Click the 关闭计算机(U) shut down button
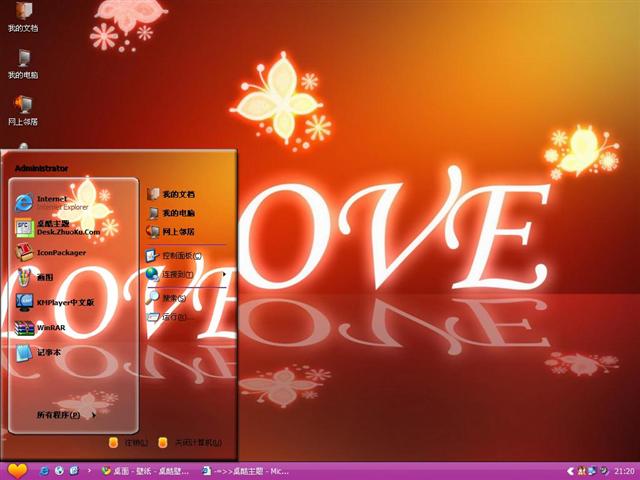This screenshot has height=480, width=640. click(x=190, y=443)
